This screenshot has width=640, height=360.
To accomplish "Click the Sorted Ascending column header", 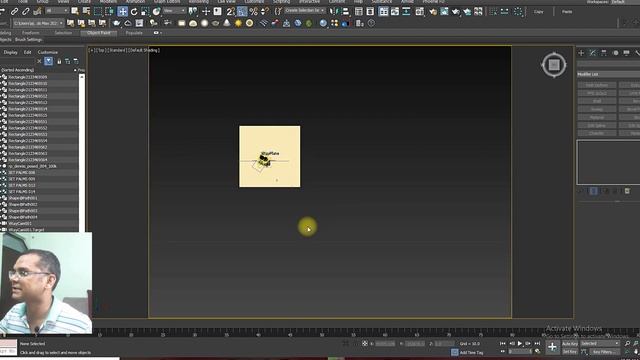I will (x=18, y=70).
